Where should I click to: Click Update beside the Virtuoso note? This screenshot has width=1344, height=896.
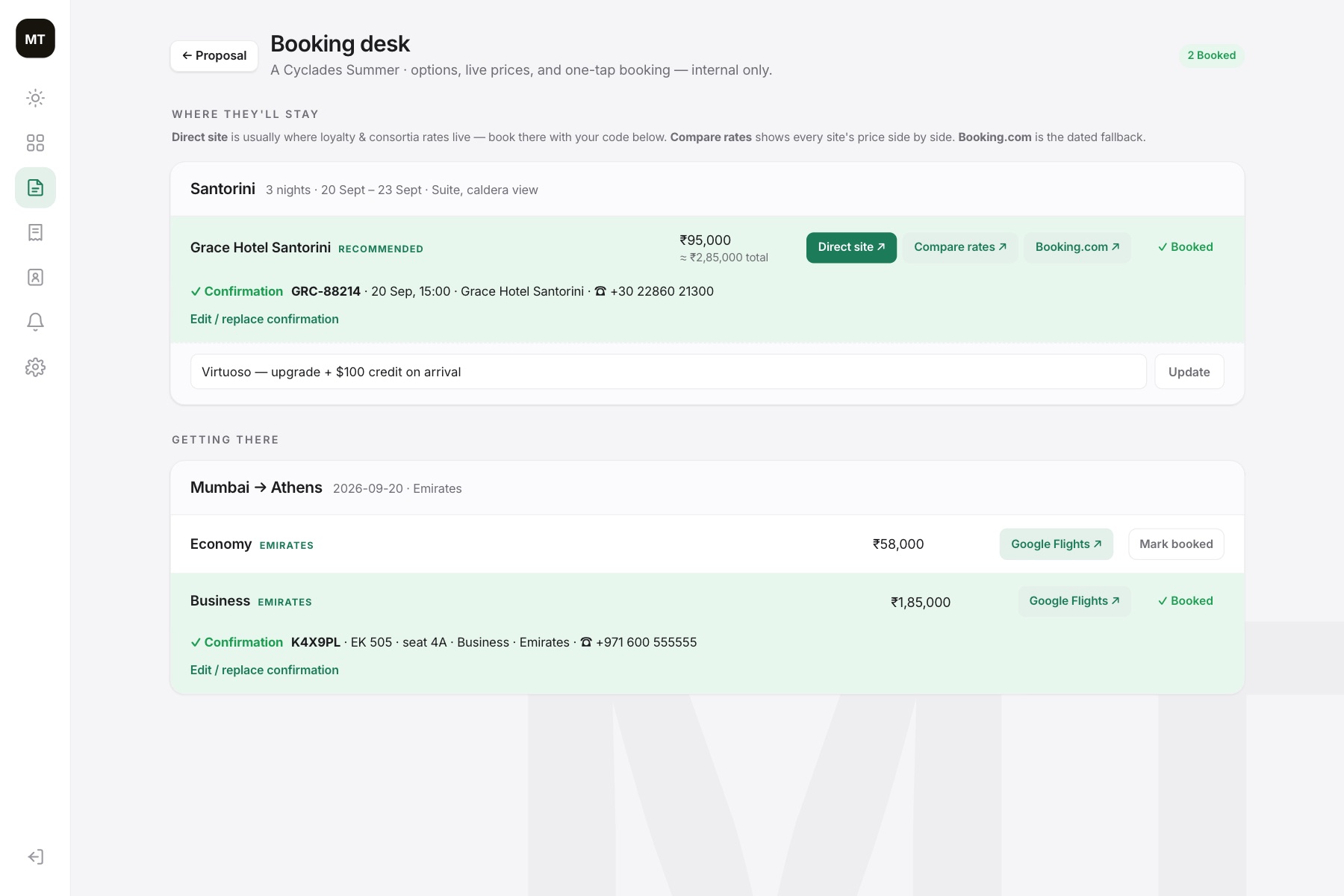click(1189, 372)
